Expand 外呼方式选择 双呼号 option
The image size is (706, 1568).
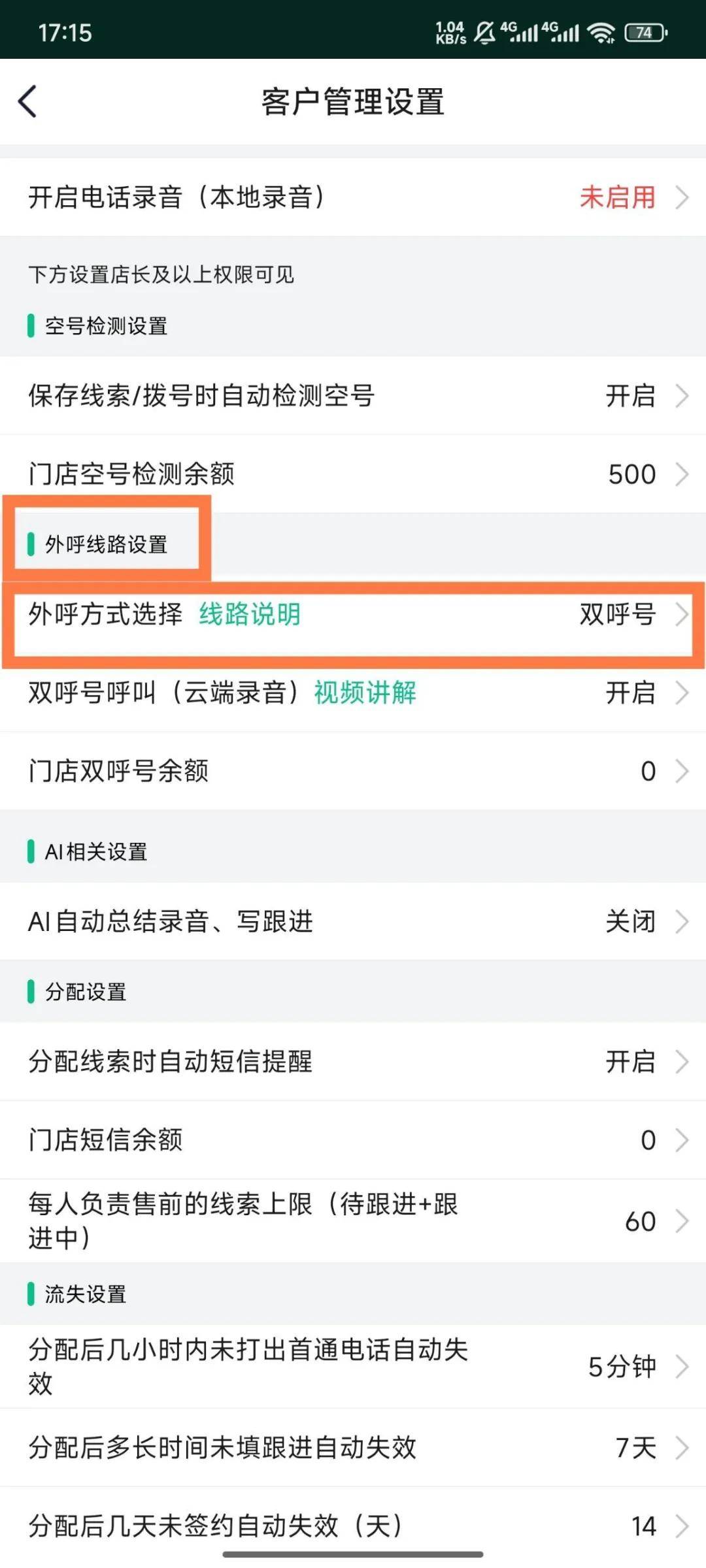coord(617,614)
